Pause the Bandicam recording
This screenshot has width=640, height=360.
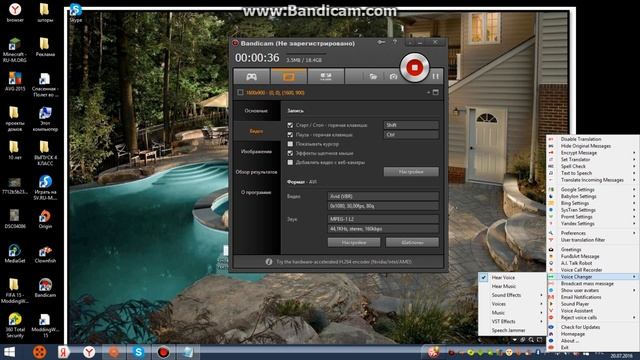(436, 76)
